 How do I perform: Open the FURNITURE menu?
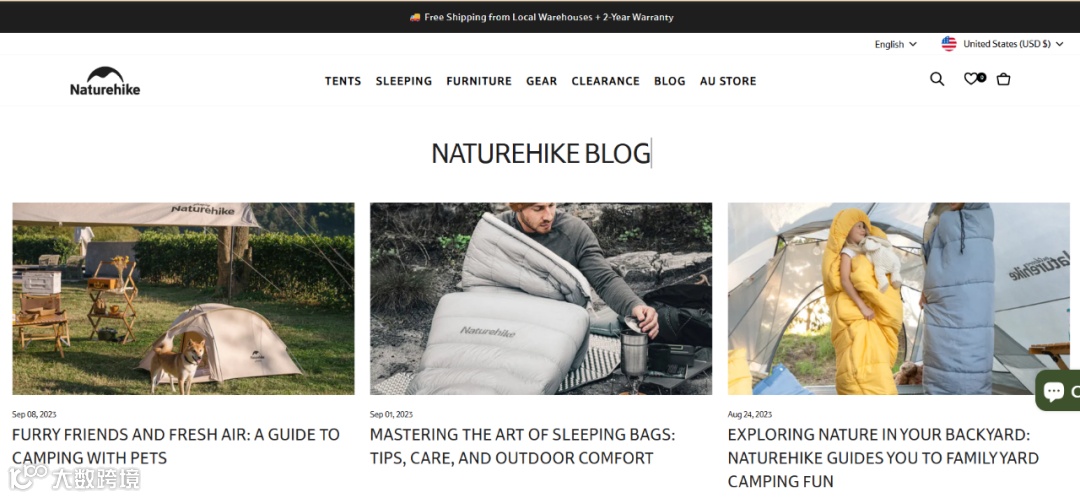coord(479,81)
